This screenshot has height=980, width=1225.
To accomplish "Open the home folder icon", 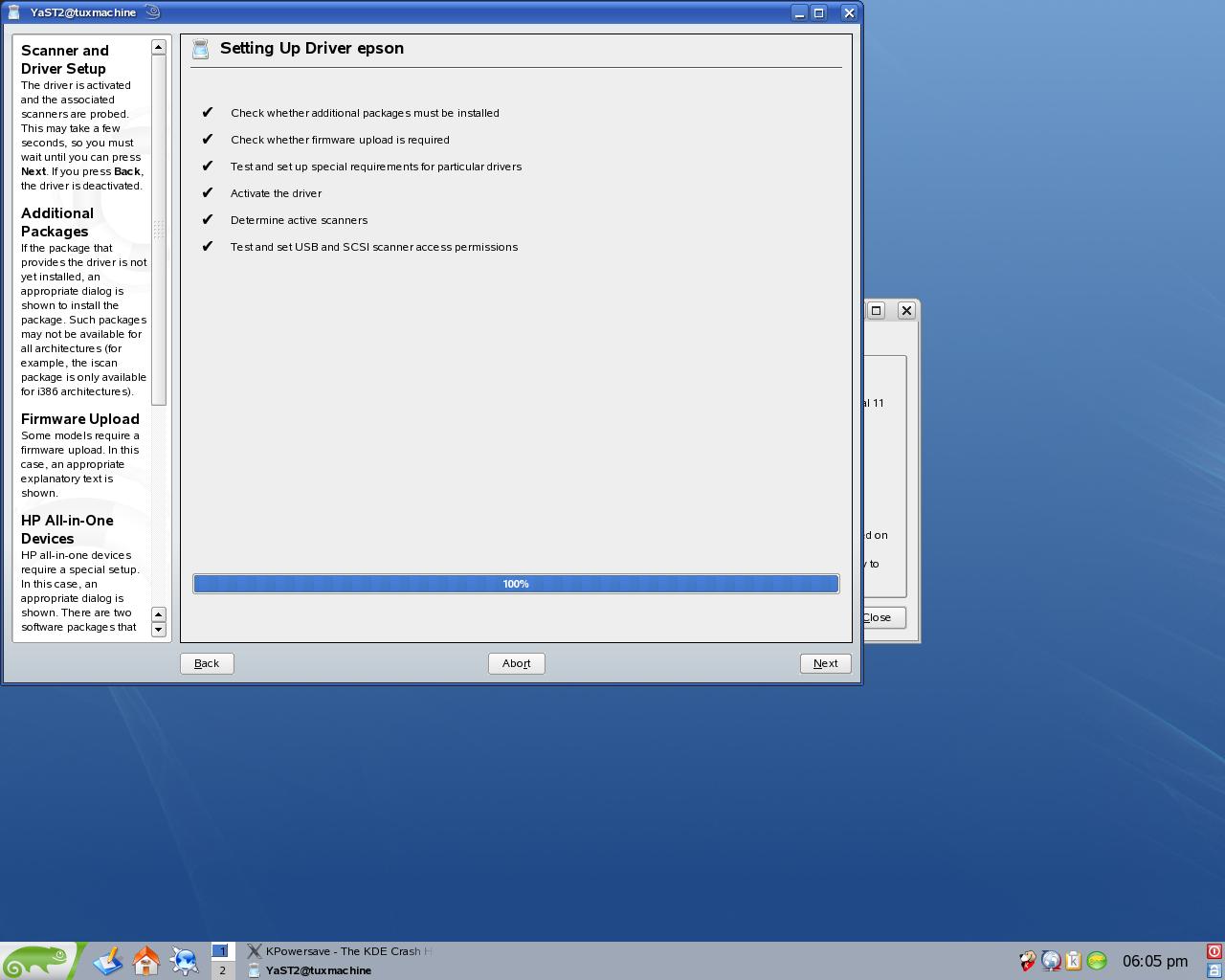I will pos(145,960).
